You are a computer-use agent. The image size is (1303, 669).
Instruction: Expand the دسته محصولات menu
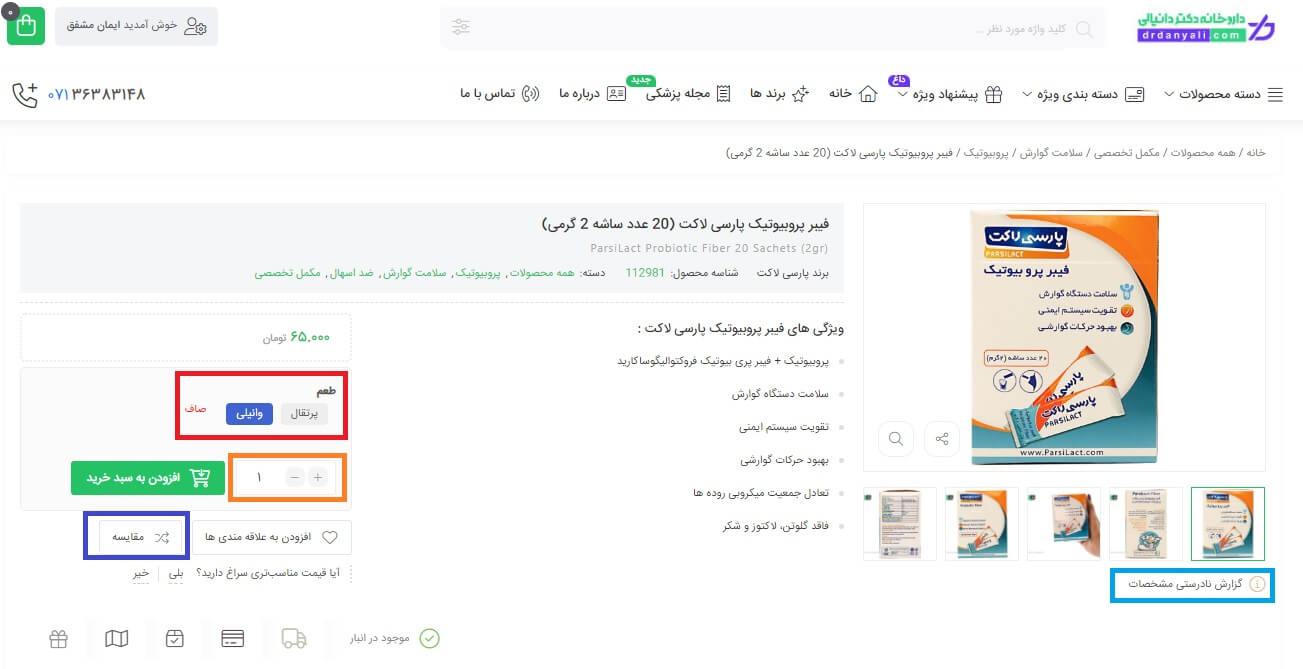(x=1224, y=94)
